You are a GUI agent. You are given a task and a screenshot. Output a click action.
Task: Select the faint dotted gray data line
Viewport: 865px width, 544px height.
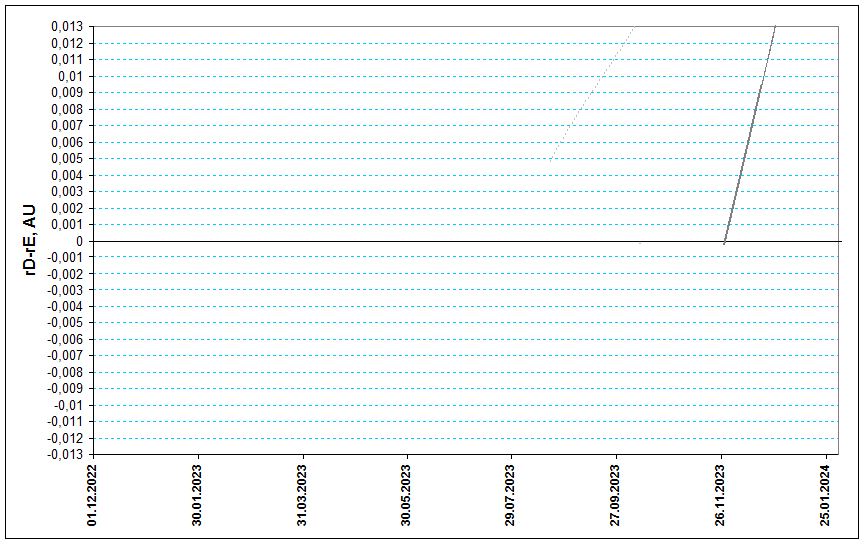[592, 93]
